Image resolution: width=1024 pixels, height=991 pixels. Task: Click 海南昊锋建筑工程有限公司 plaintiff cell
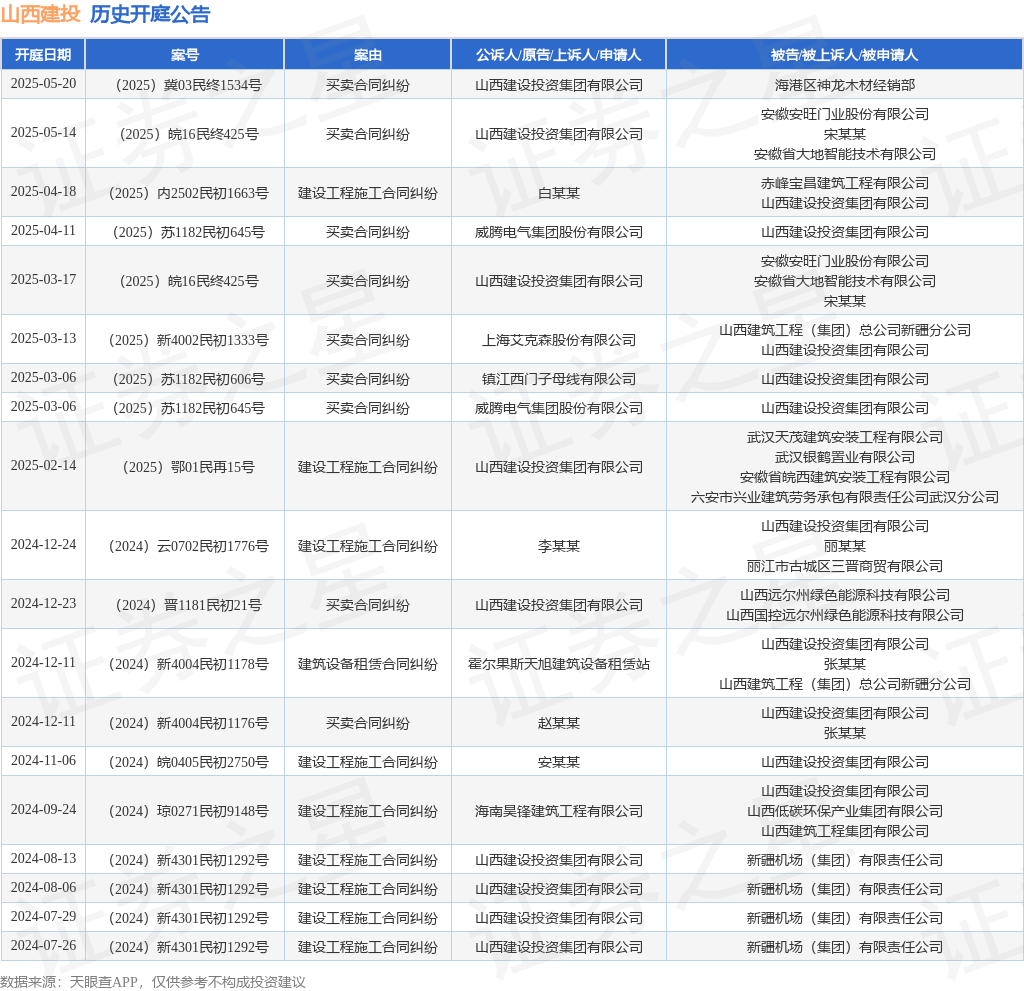[558, 811]
